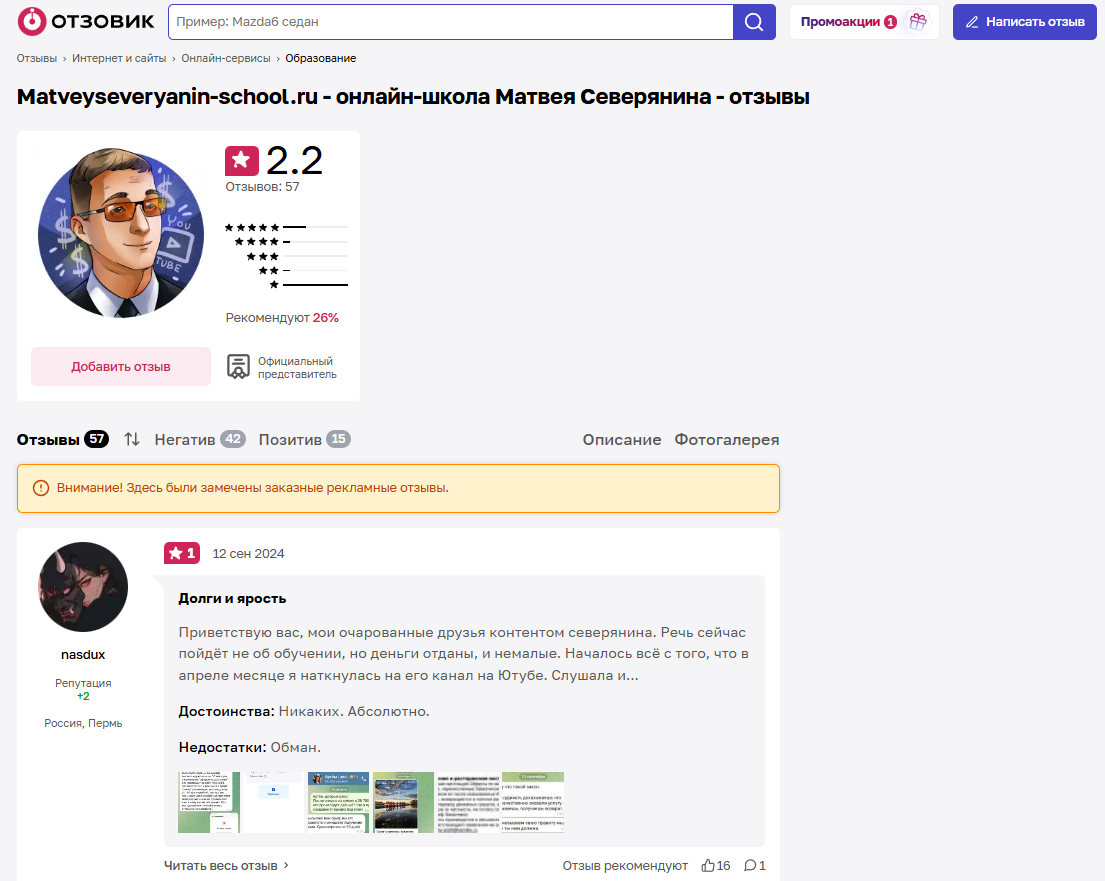Open comments via speech bubble icon

[751, 865]
